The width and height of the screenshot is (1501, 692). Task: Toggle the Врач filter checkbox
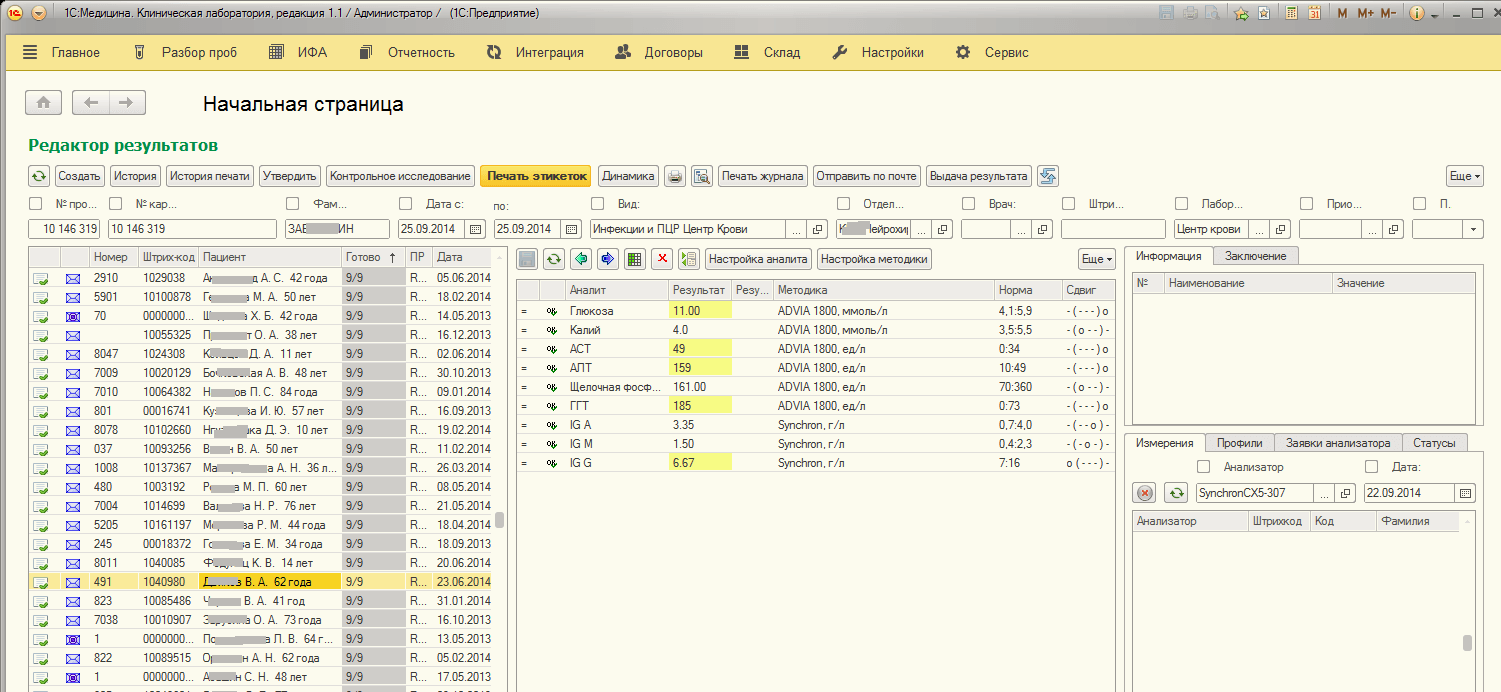coord(968,204)
